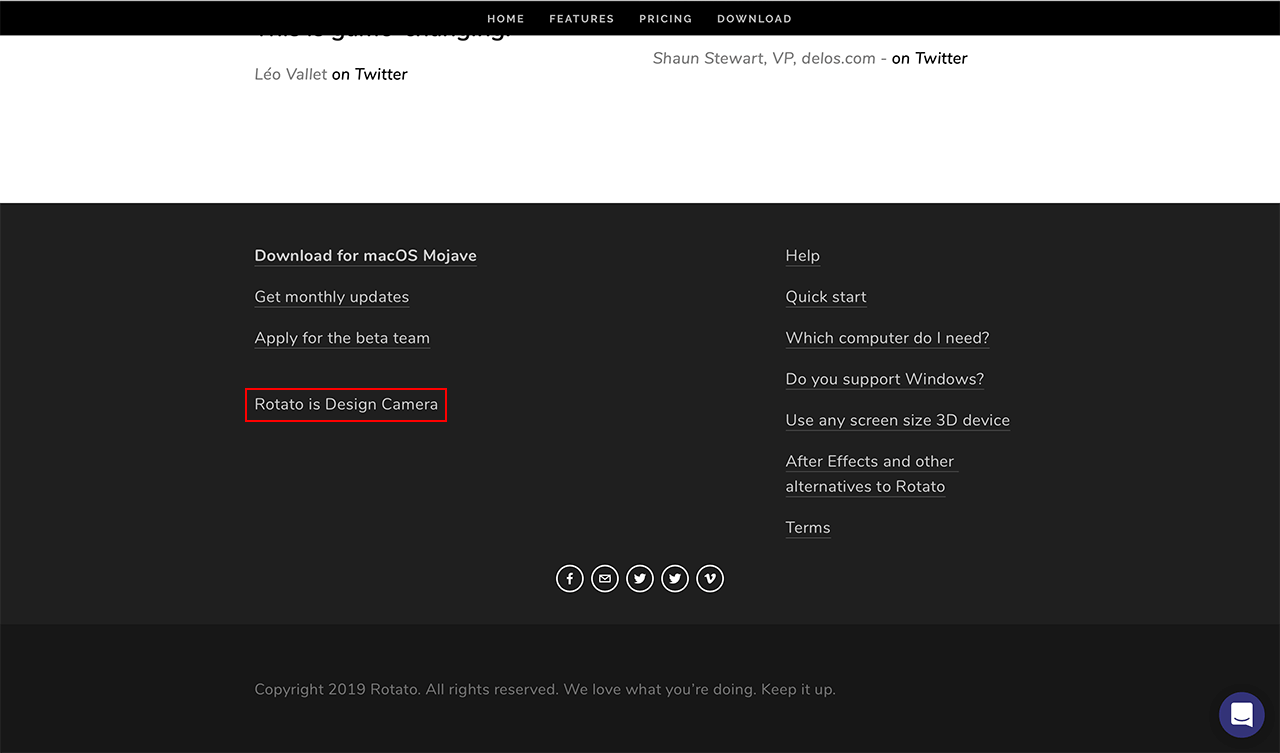Go to Home in the top navigation

[505, 19]
